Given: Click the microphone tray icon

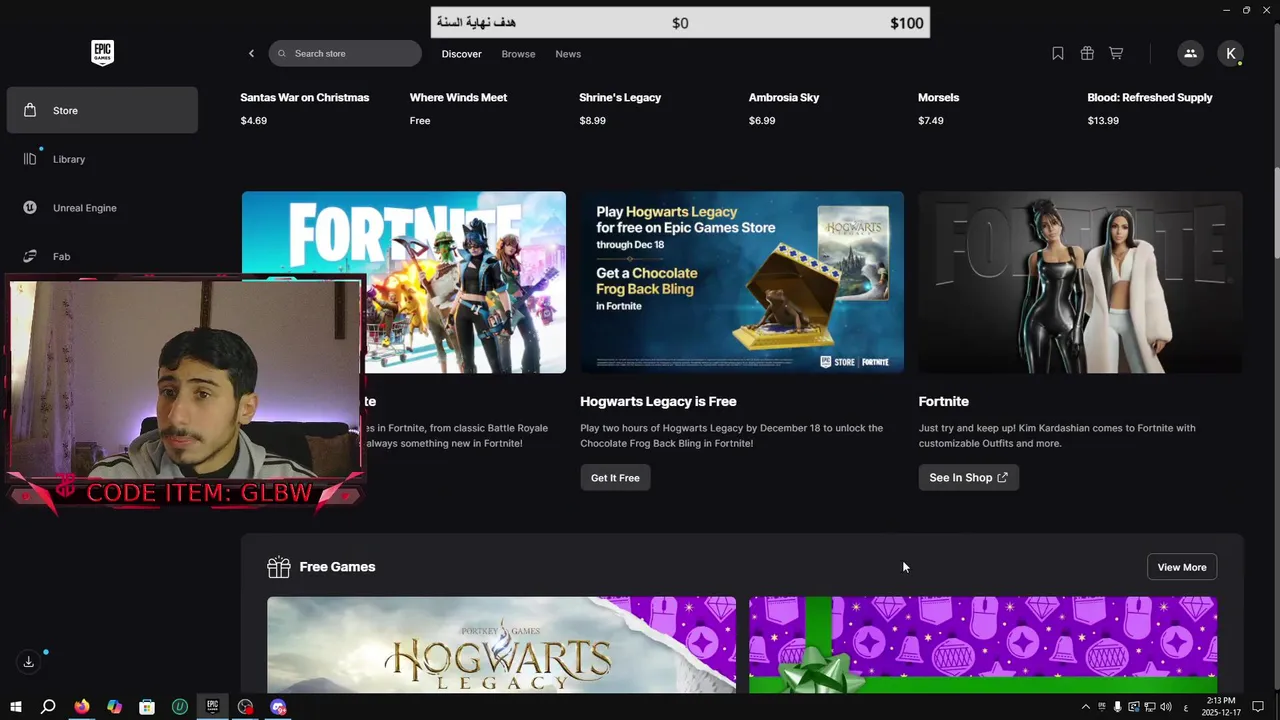Looking at the screenshot, I should [1118, 707].
